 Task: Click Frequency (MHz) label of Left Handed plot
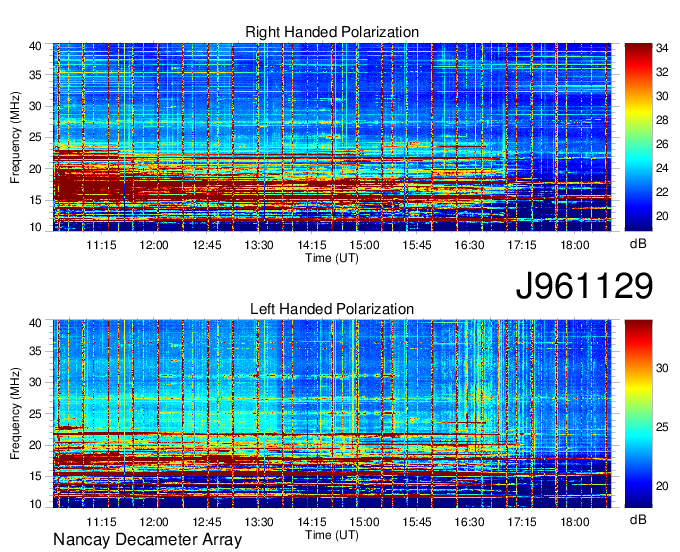click(15, 414)
